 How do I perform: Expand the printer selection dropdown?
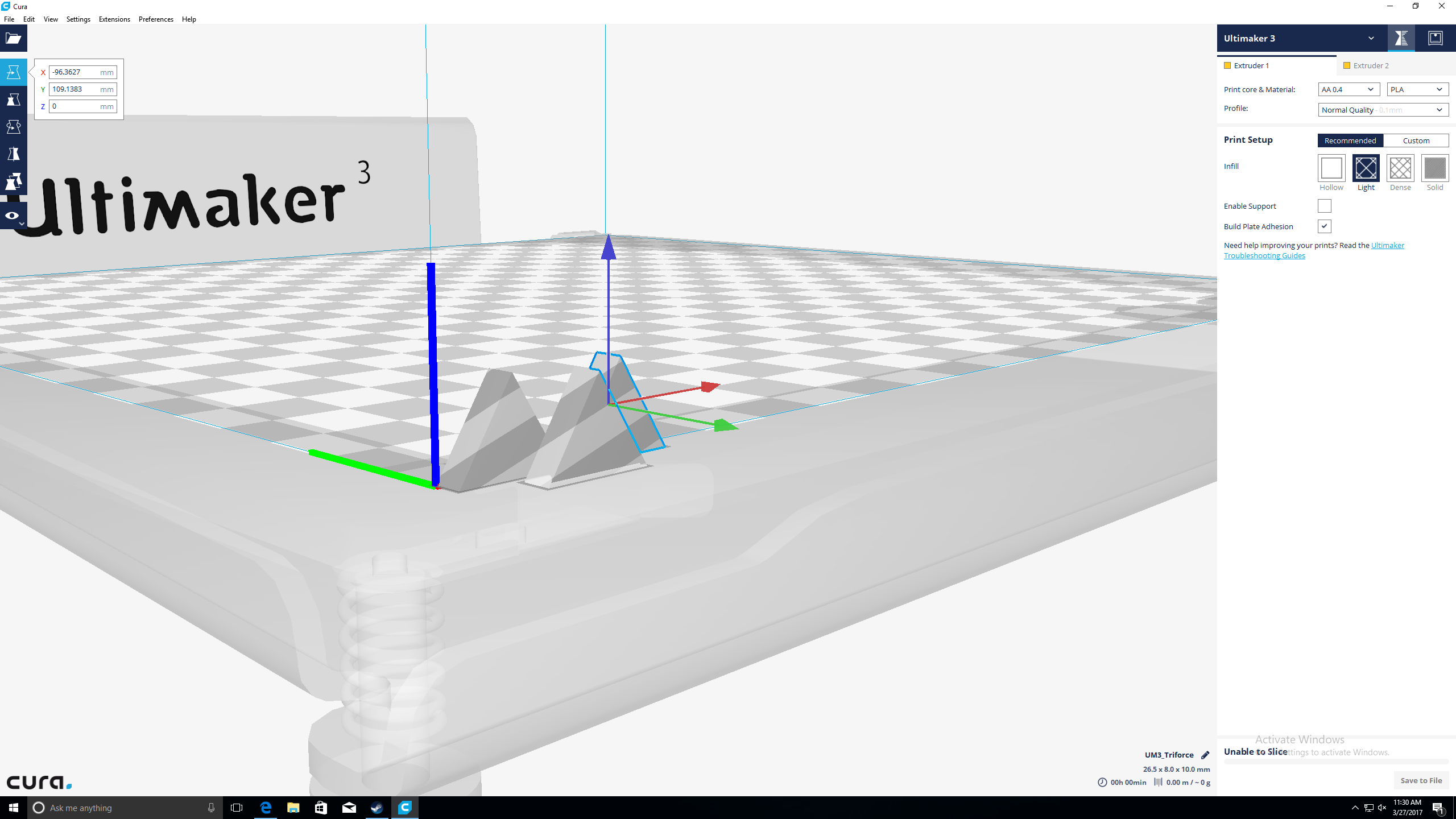[x=1371, y=38]
